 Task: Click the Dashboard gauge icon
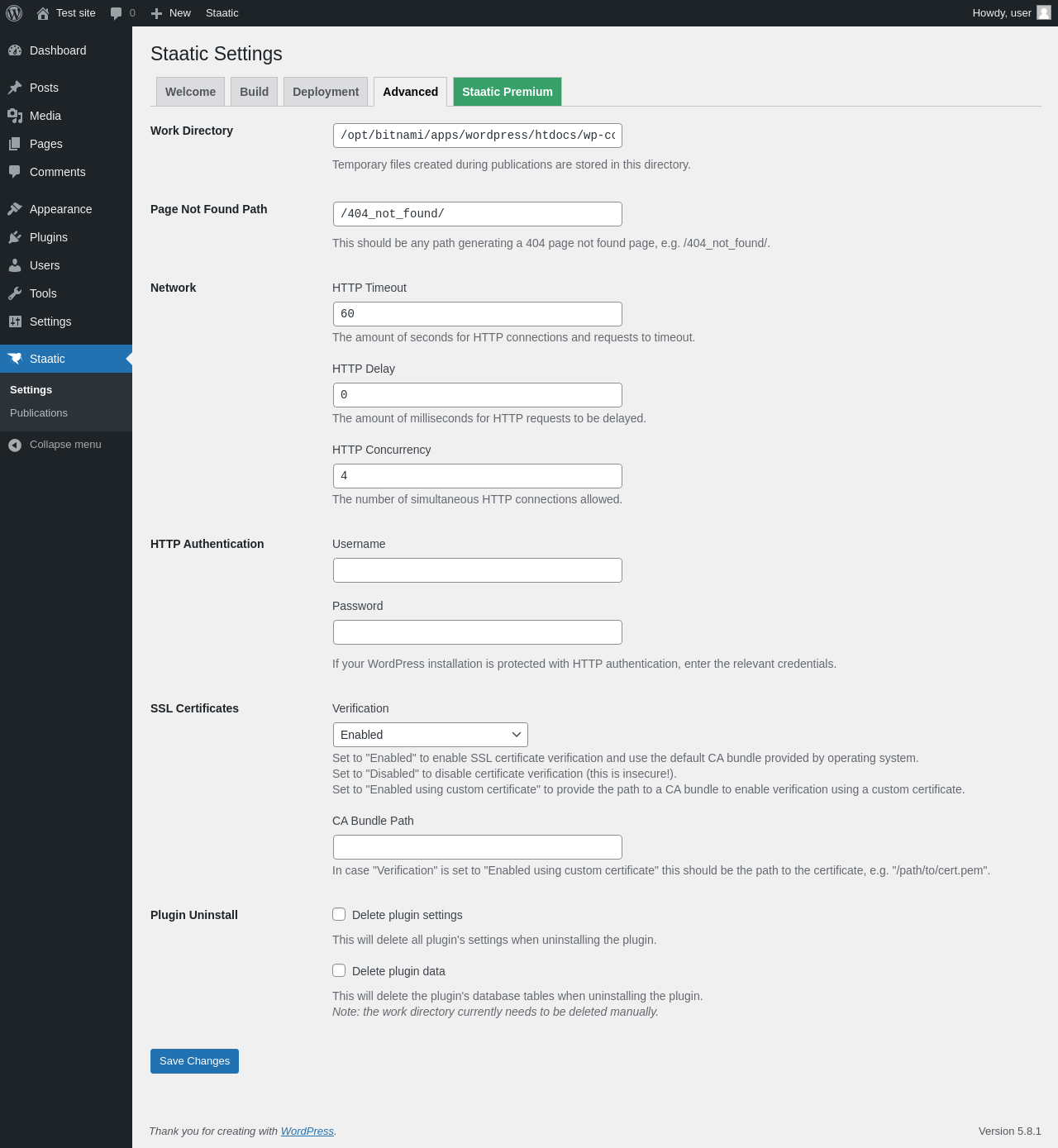(x=15, y=50)
